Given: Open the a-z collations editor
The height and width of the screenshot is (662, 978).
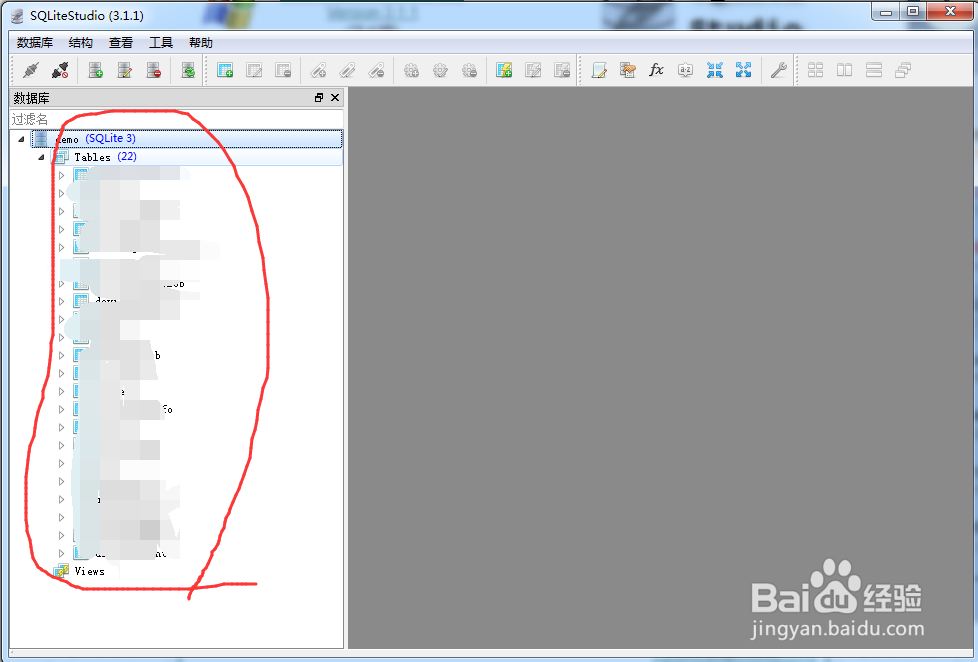Looking at the screenshot, I should (x=685, y=70).
